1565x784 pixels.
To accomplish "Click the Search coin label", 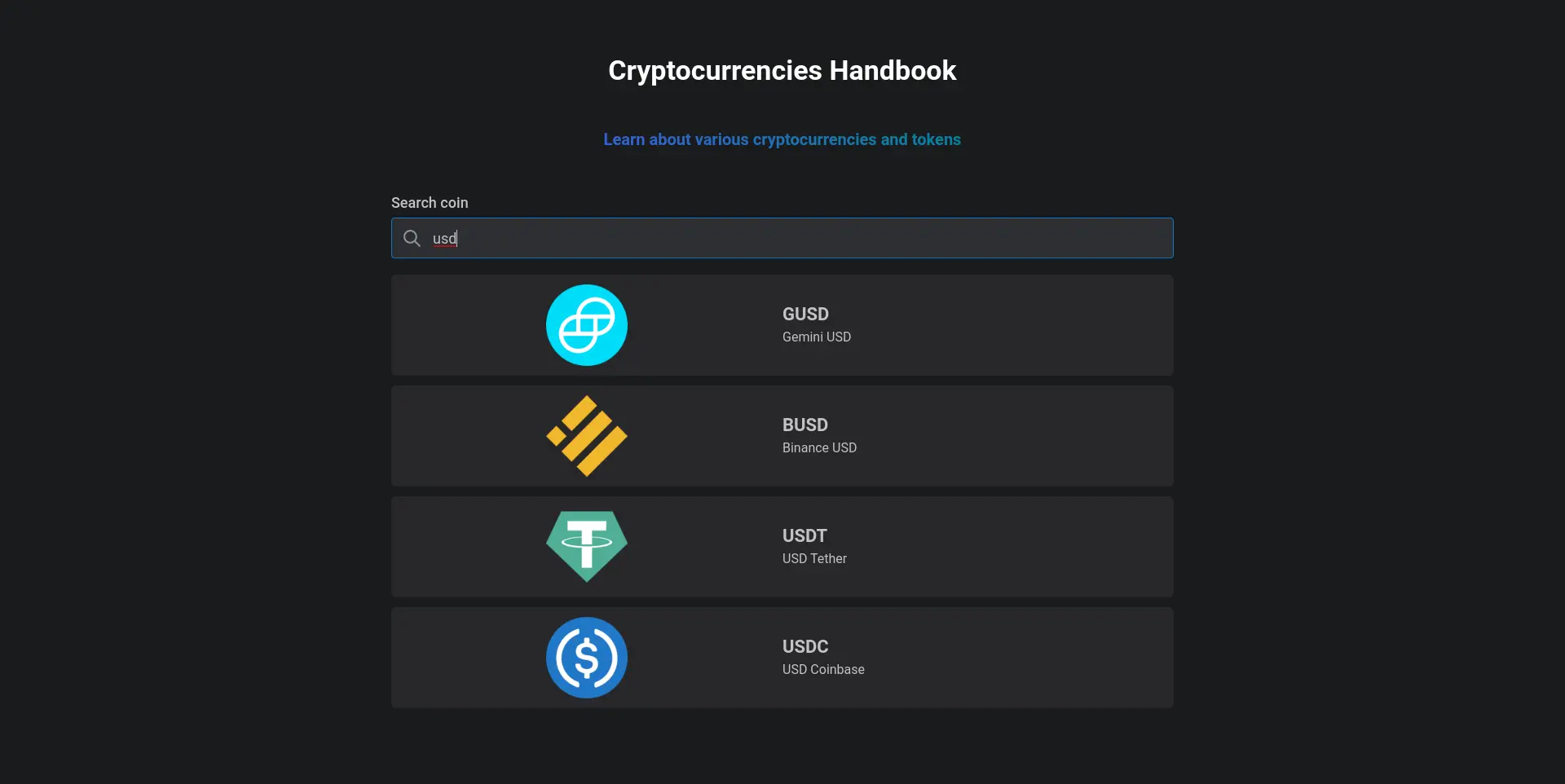I will coord(430,203).
